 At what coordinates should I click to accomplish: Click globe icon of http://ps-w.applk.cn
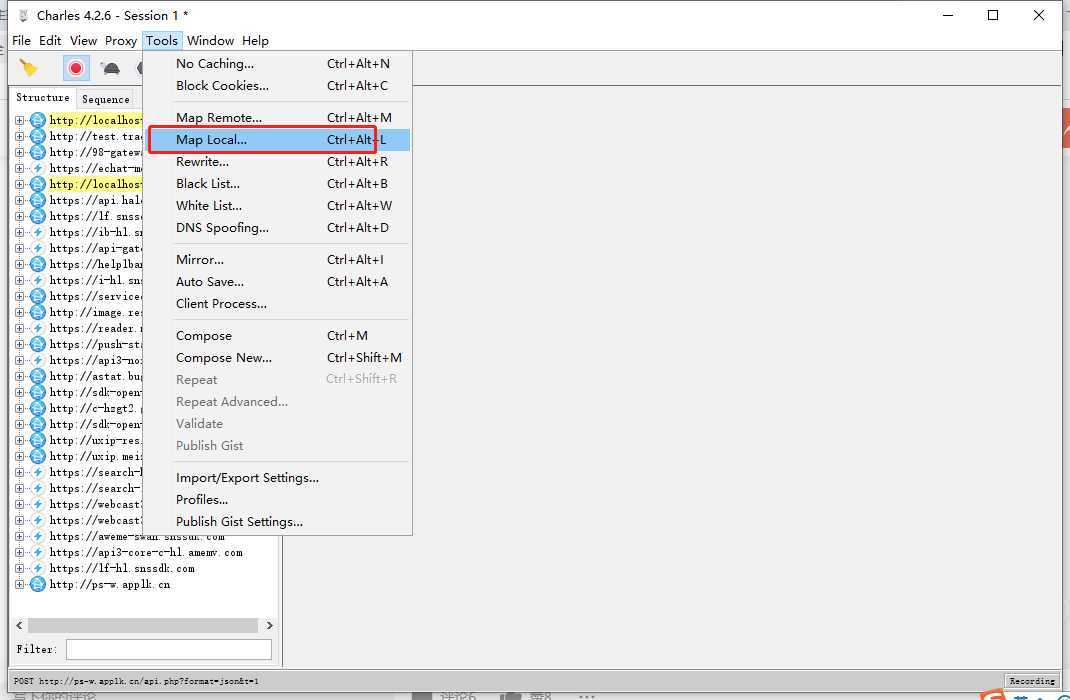click(38, 585)
